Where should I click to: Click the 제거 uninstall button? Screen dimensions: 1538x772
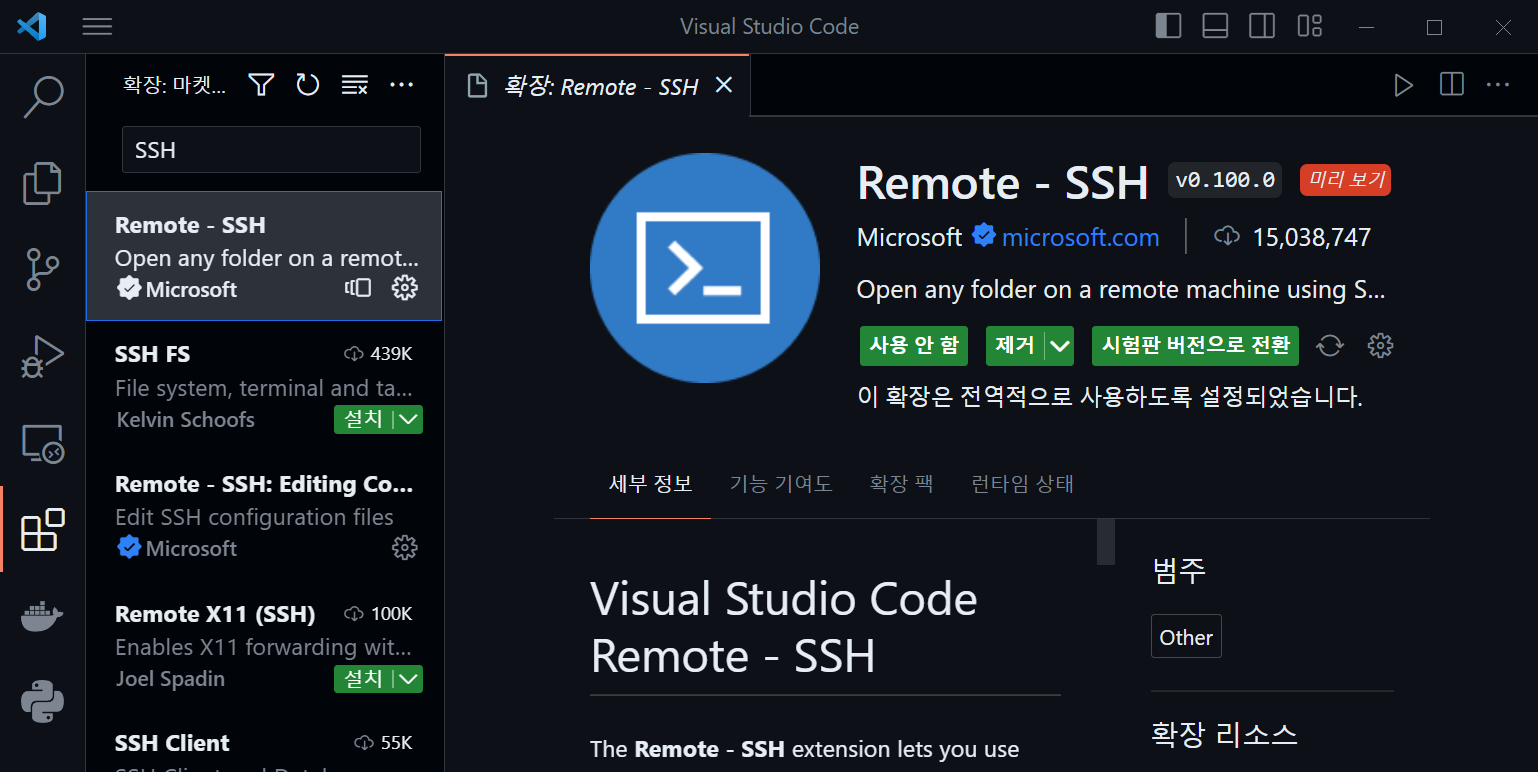point(1015,346)
